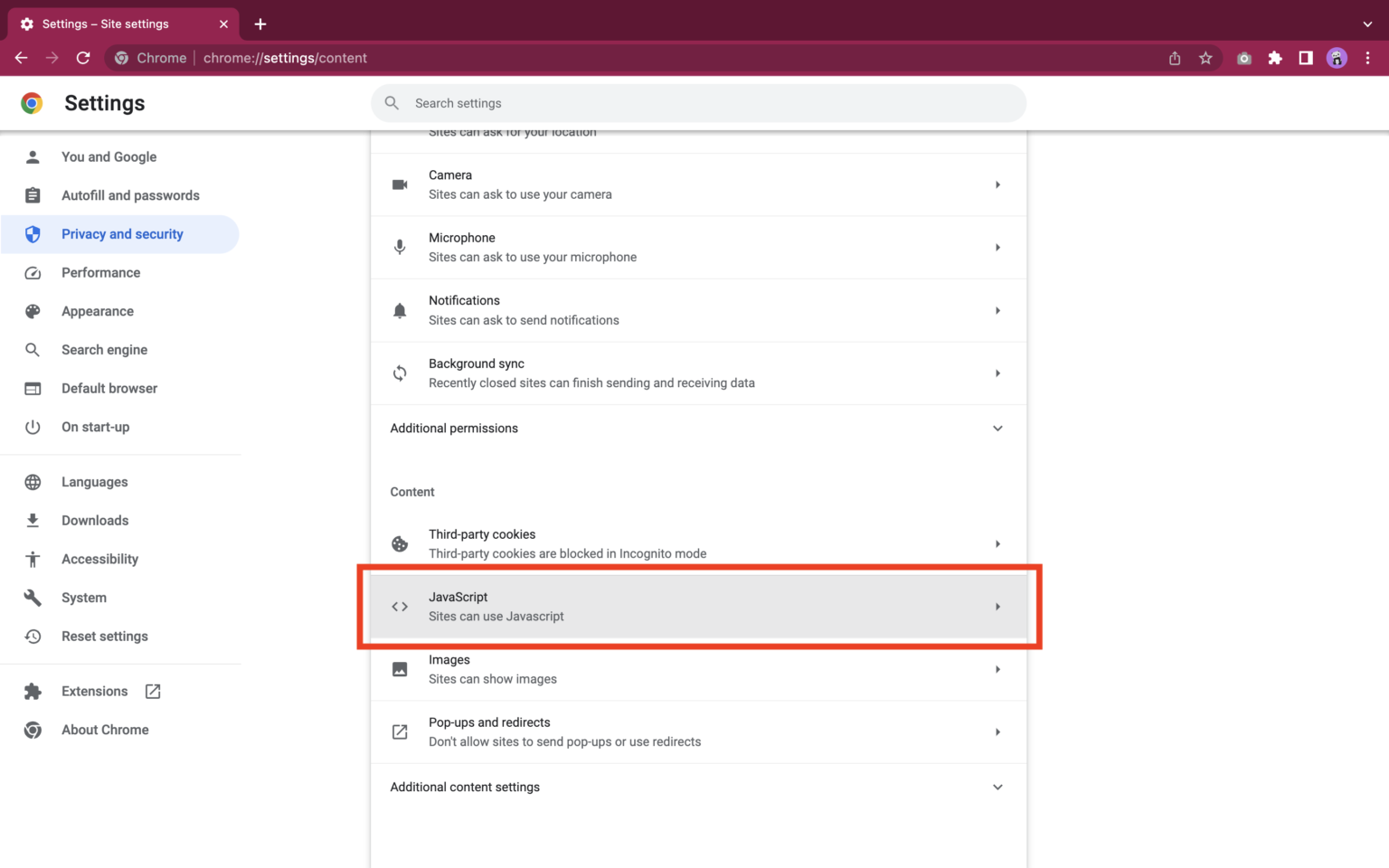Select the Camera settings icon
The image size is (1389, 868).
[400, 184]
